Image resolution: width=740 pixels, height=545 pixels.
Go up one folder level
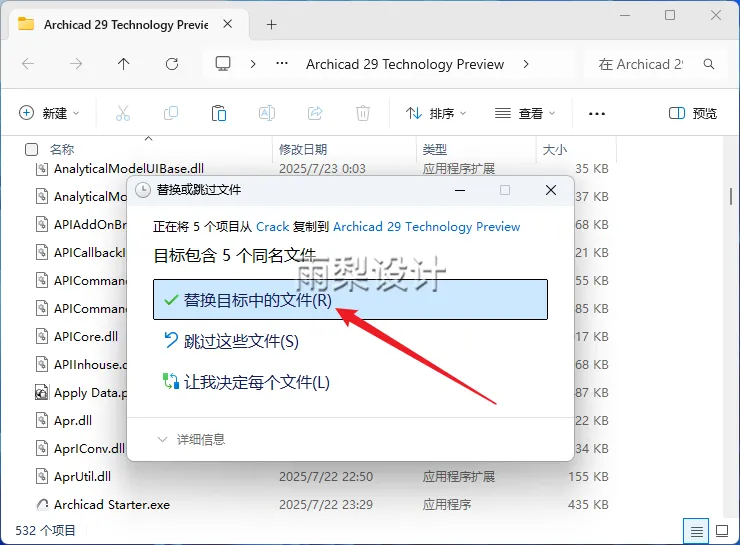point(124,64)
